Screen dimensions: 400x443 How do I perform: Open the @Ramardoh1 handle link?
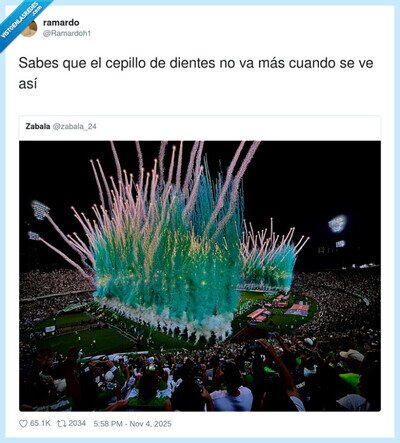pyautogui.click(x=67, y=34)
